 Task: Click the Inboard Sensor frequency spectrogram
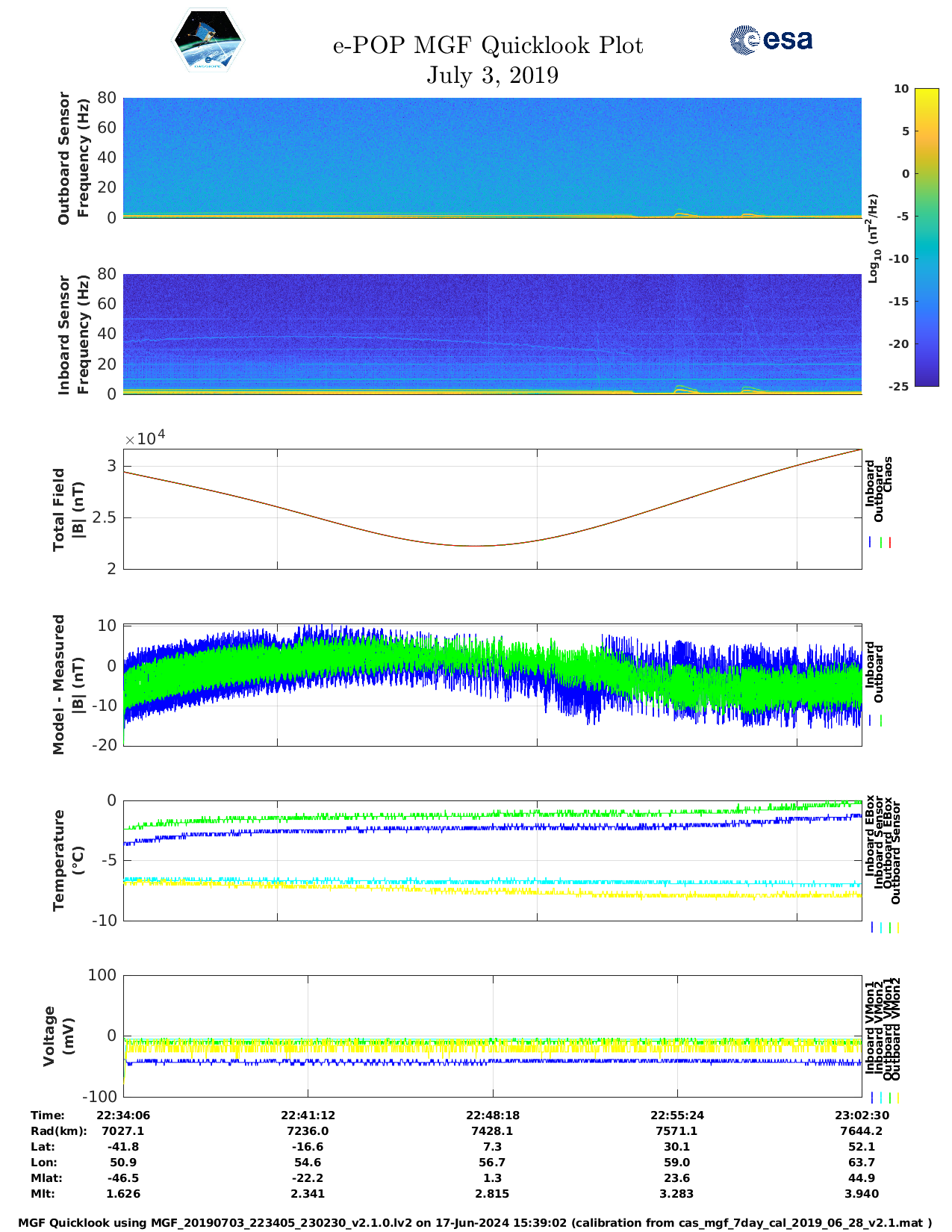click(492, 334)
